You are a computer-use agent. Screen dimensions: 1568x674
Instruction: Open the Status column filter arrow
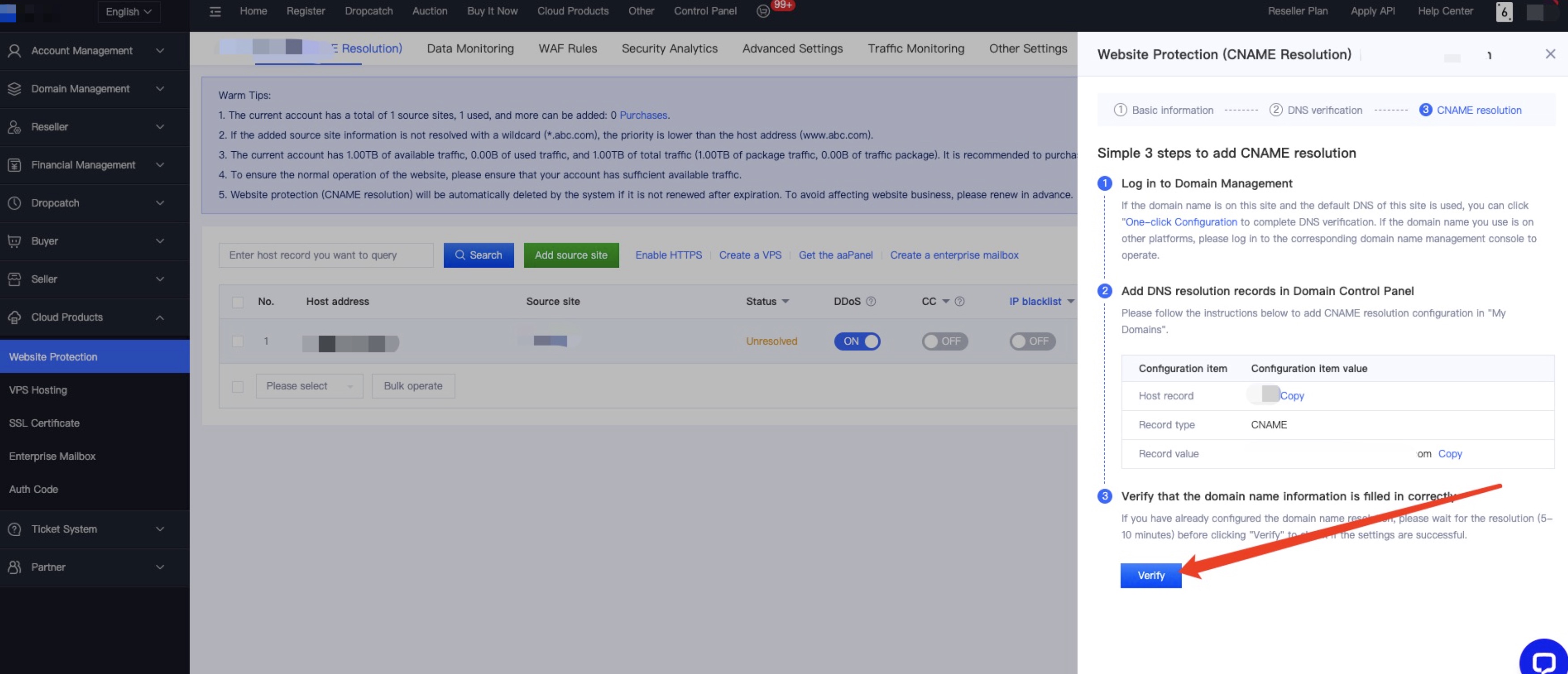tap(785, 301)
